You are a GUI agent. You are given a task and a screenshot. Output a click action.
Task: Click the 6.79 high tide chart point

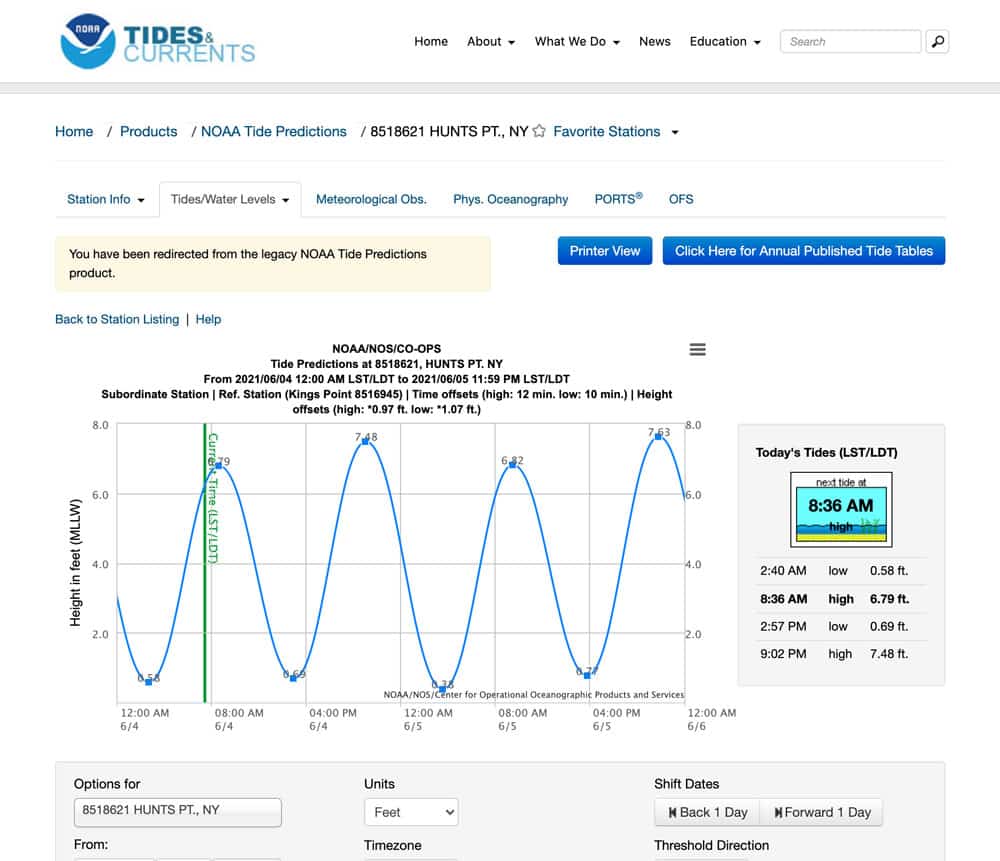pyautogui.click(x=219, y=466)
